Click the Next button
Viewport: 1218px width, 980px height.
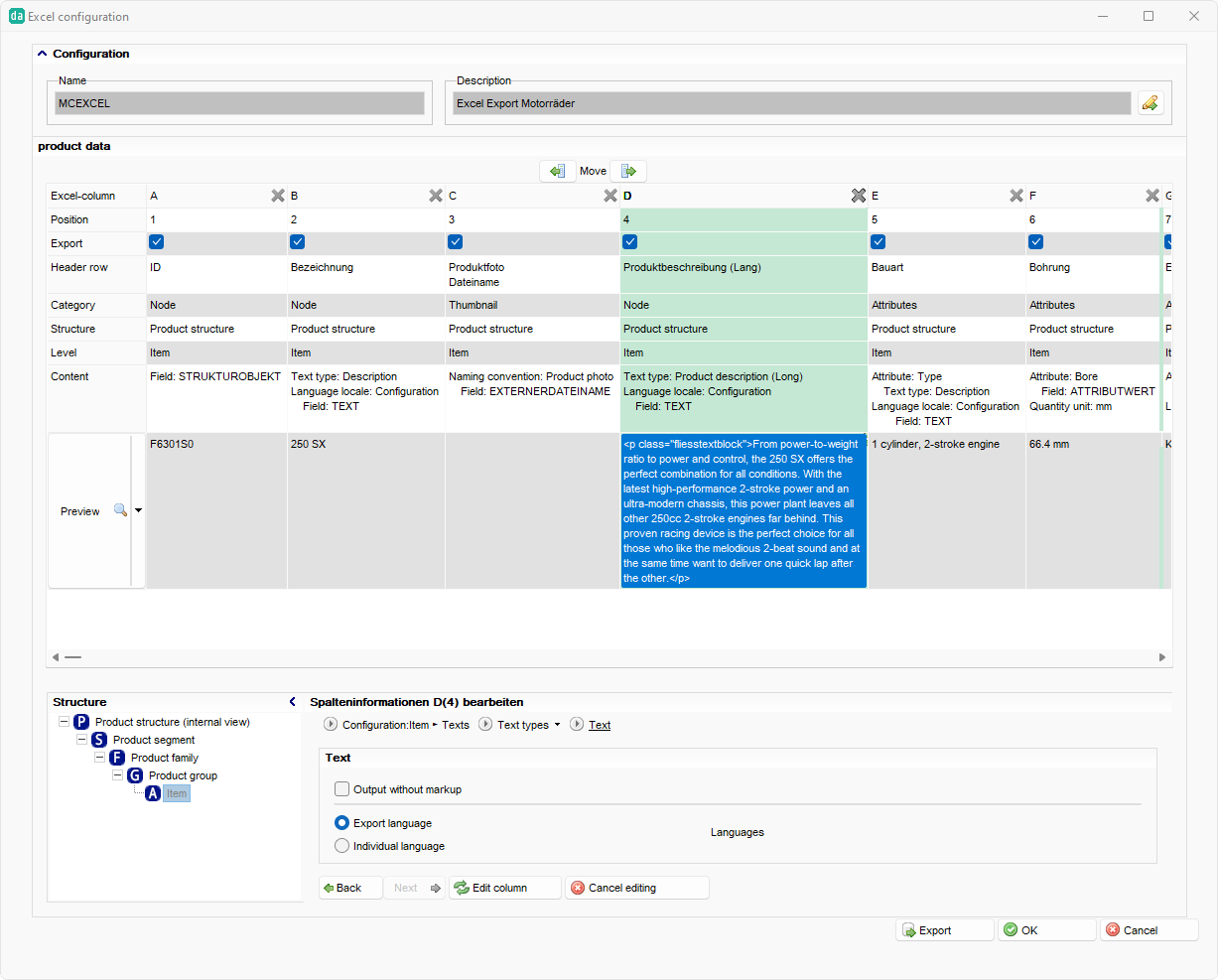(x=415, y=888)
